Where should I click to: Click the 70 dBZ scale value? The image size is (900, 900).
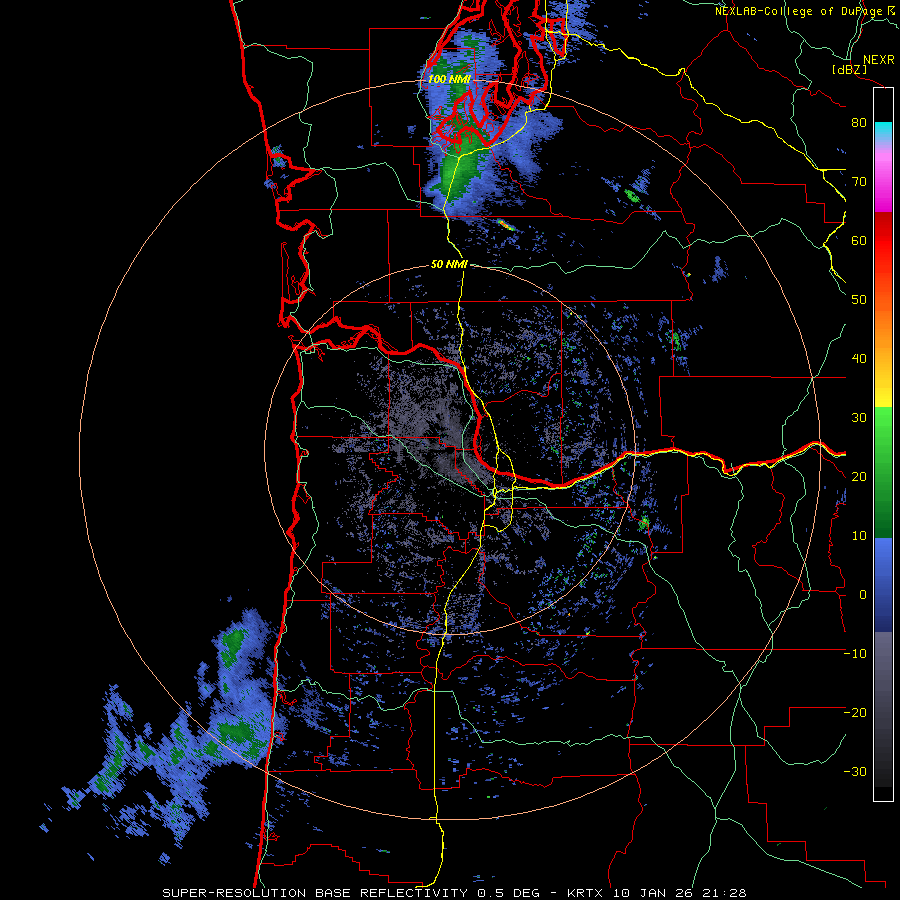tap(859, 181)
